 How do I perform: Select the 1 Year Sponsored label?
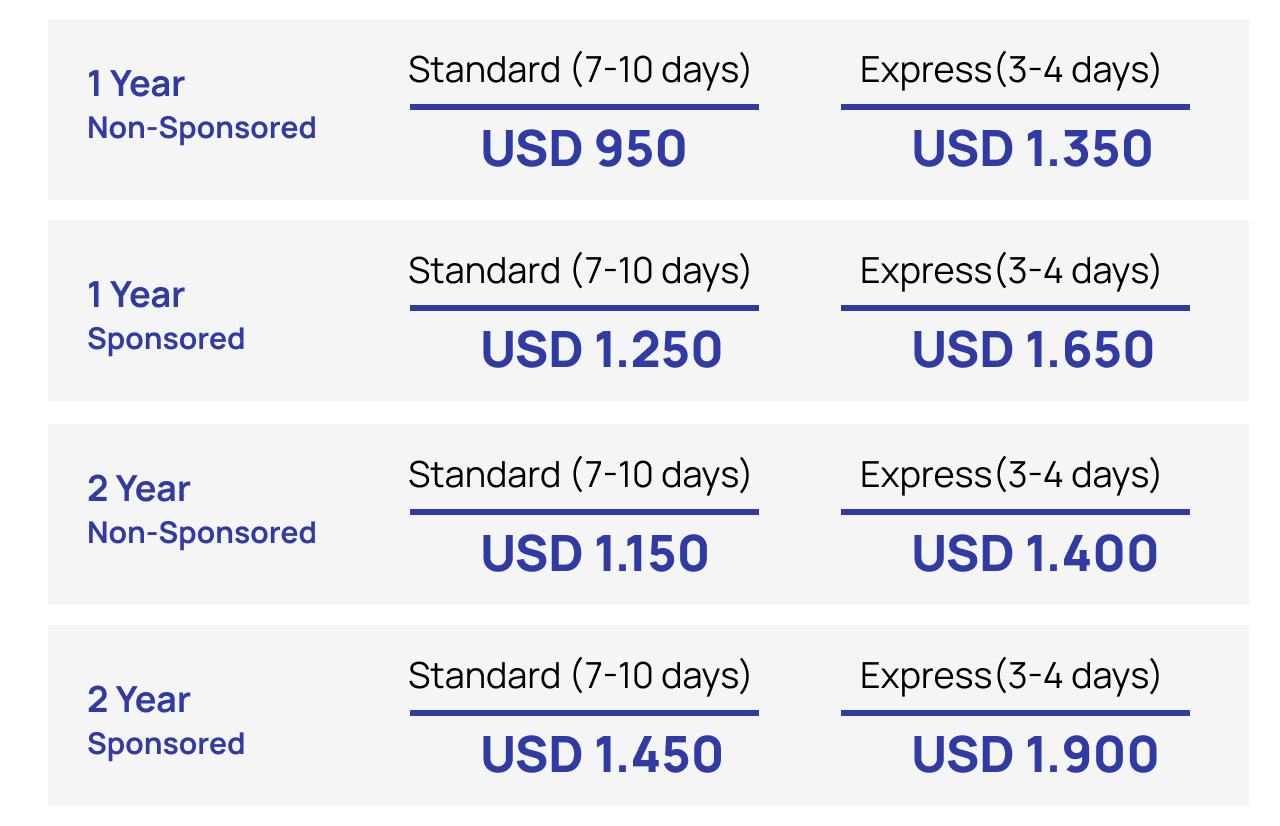coord(166,316)
